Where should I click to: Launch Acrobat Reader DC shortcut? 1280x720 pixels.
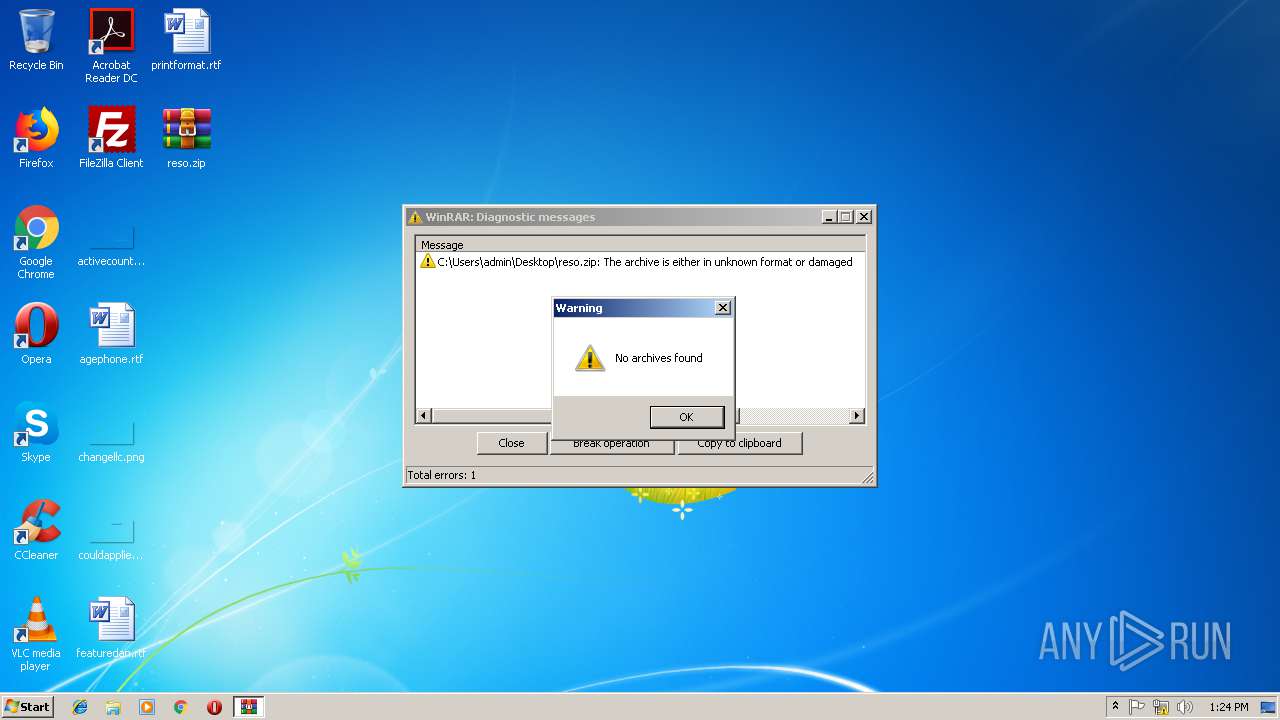[x=111, y=46]
